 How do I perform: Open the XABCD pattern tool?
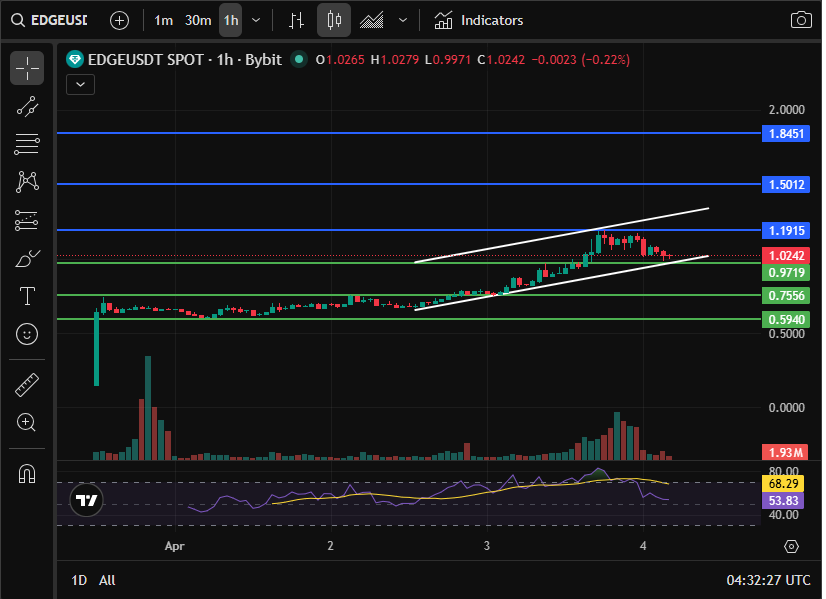(x=27, y=181)
